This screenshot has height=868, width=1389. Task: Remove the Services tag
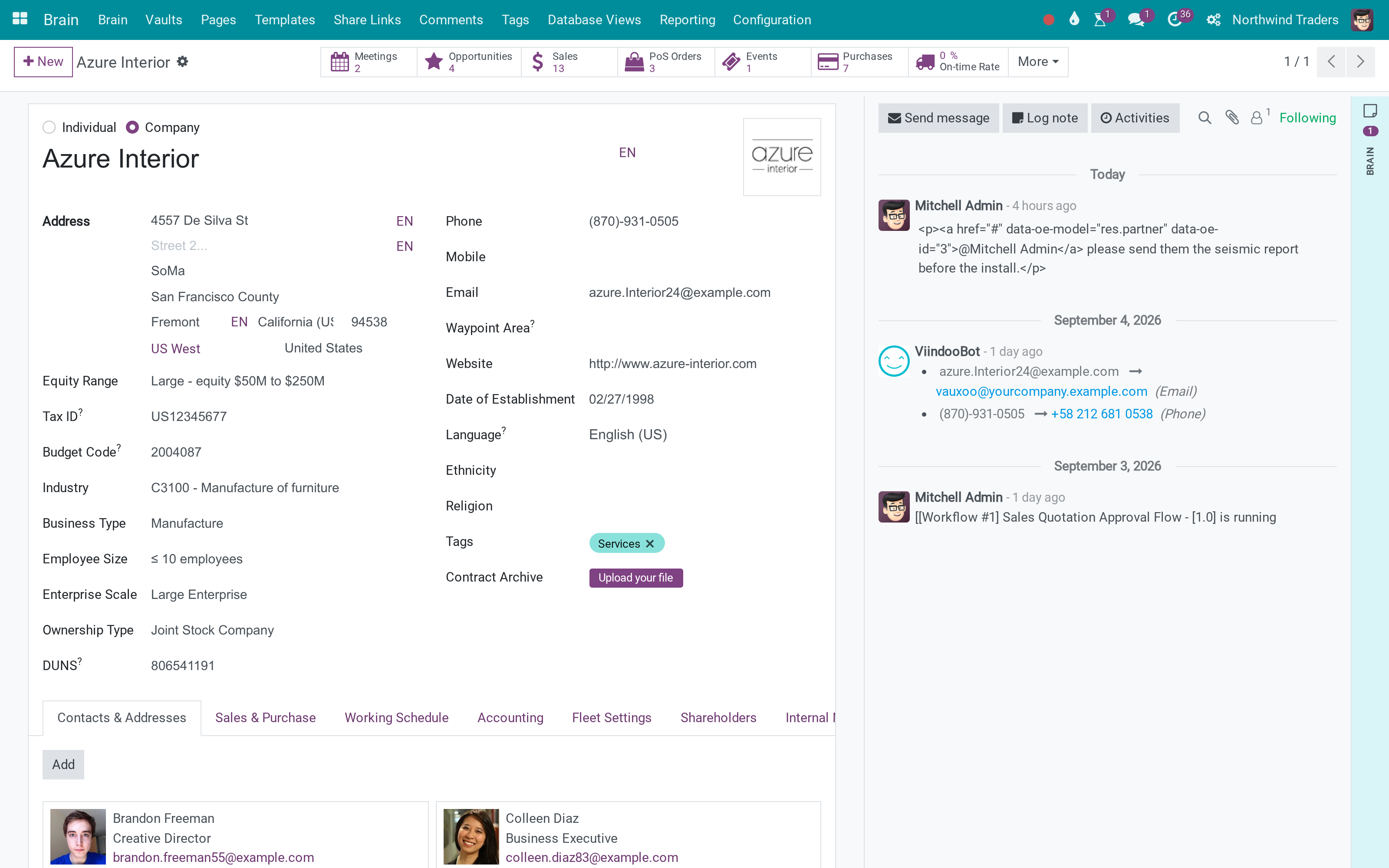coord(650,544)
